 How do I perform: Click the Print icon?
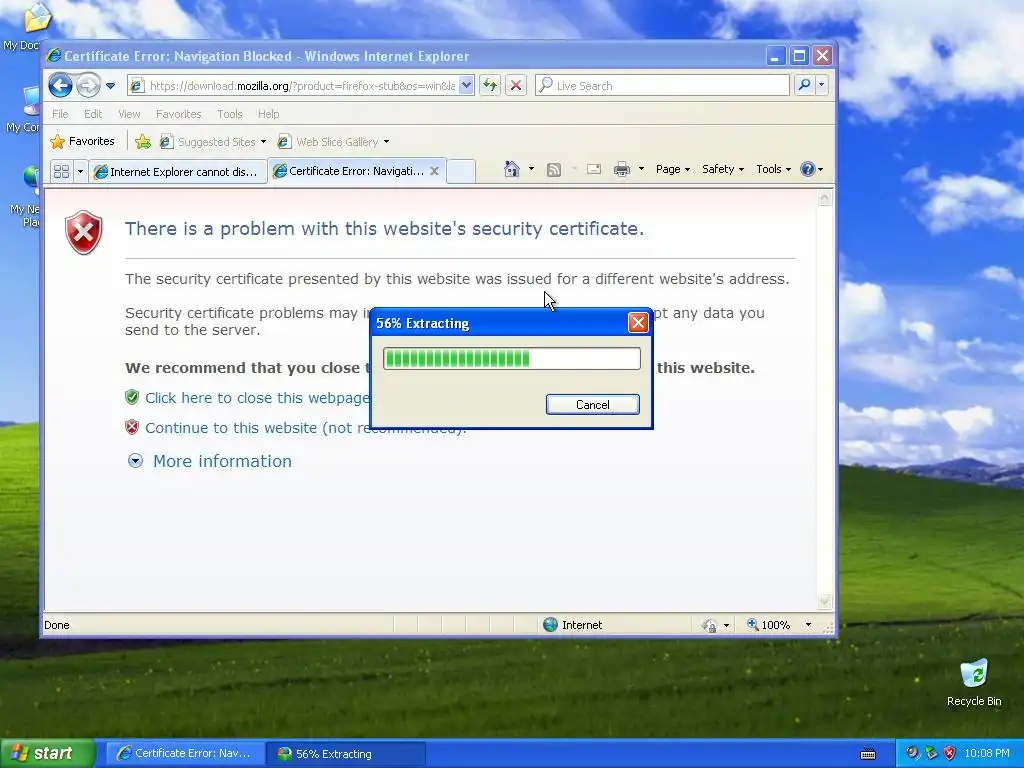pyautogui.click(x=622, y=170)
